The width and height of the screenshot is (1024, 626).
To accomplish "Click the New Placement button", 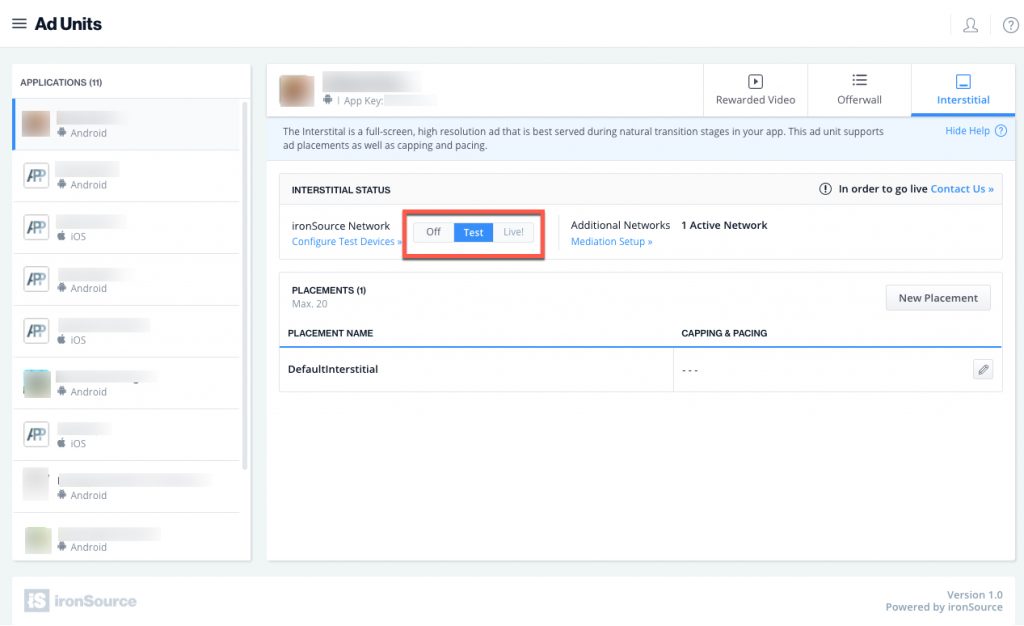I will pyautogui.click(x=938, y=298).
